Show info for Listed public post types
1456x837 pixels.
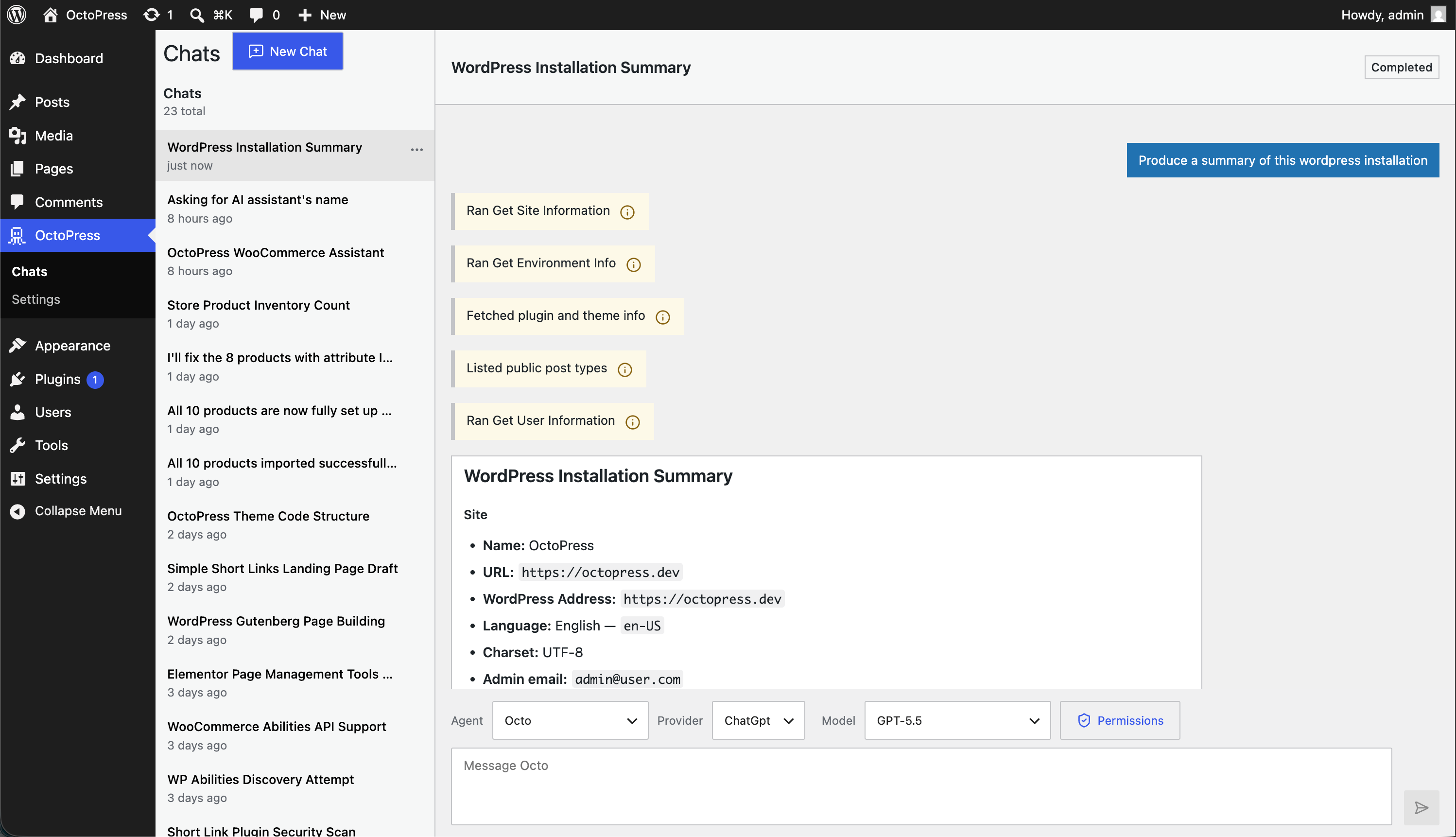tap(624, 369)
